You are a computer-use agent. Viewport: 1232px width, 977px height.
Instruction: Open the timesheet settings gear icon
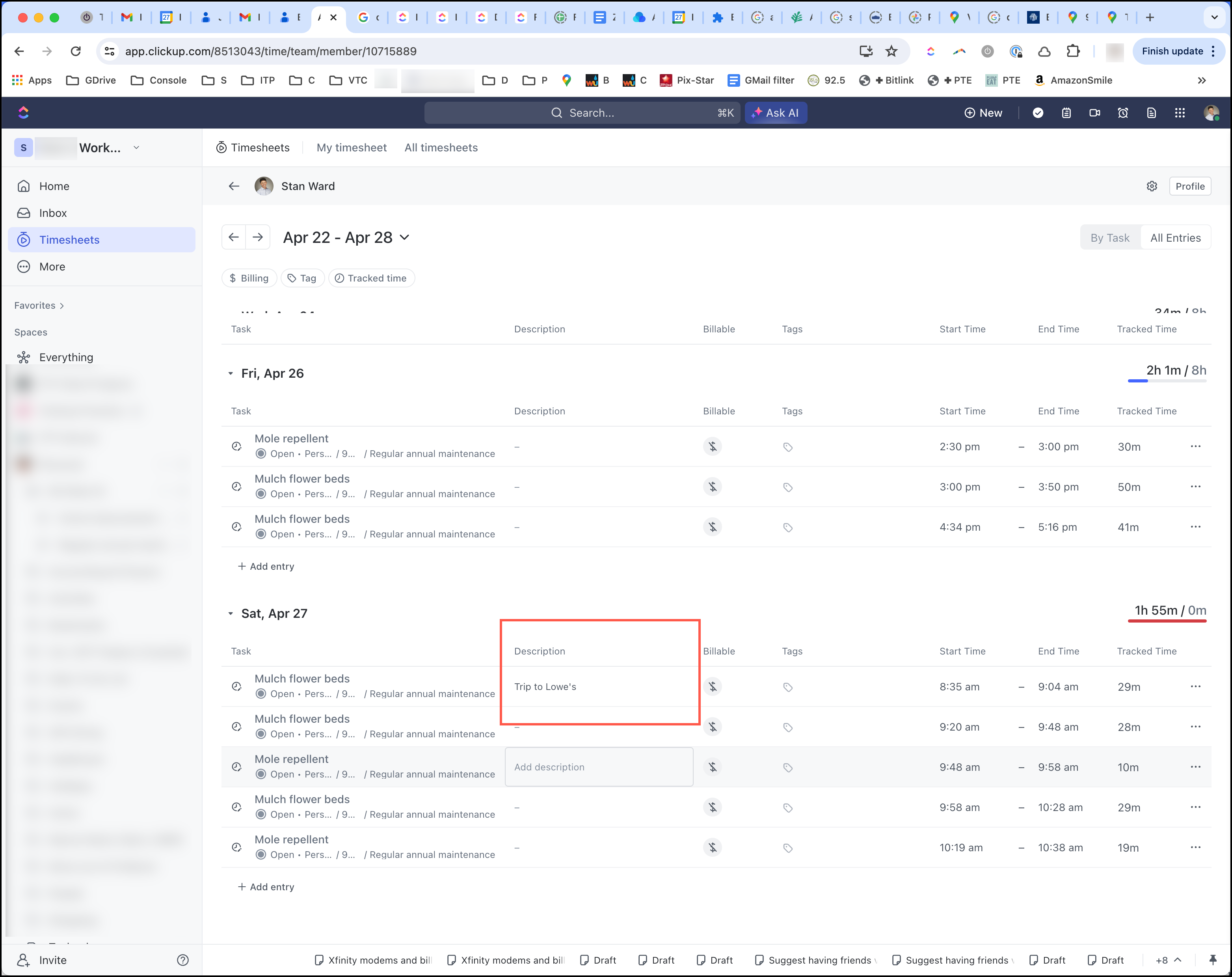pos(1152,186)
